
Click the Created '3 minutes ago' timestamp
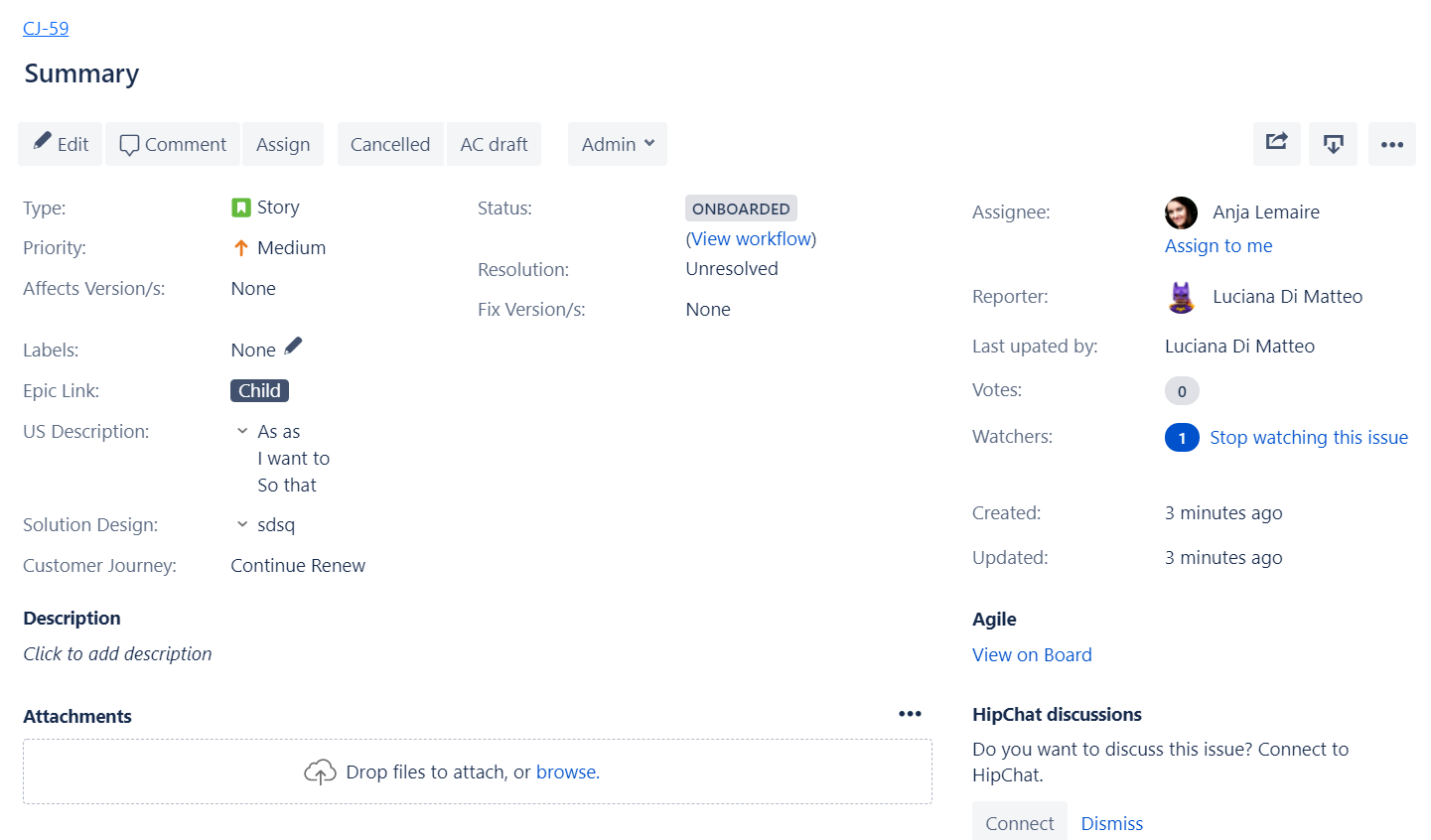[1223, 513]
